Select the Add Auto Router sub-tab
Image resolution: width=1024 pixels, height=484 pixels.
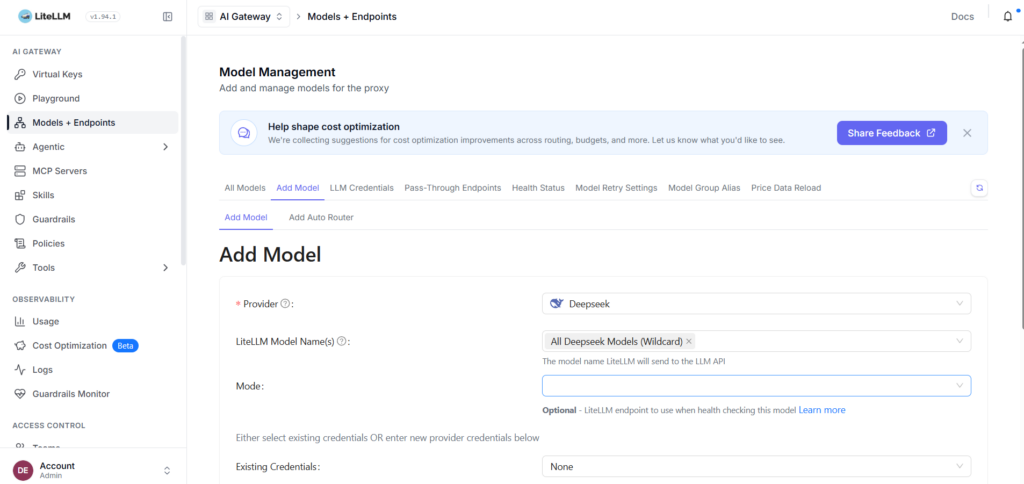click(321, 218)
